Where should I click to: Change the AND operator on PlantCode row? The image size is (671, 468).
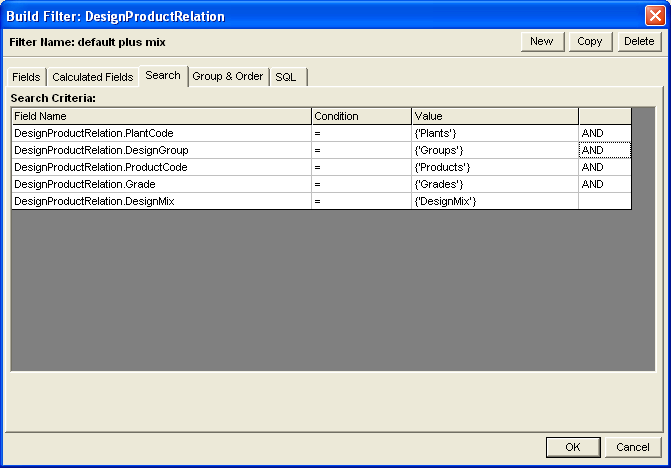[604, 133]
